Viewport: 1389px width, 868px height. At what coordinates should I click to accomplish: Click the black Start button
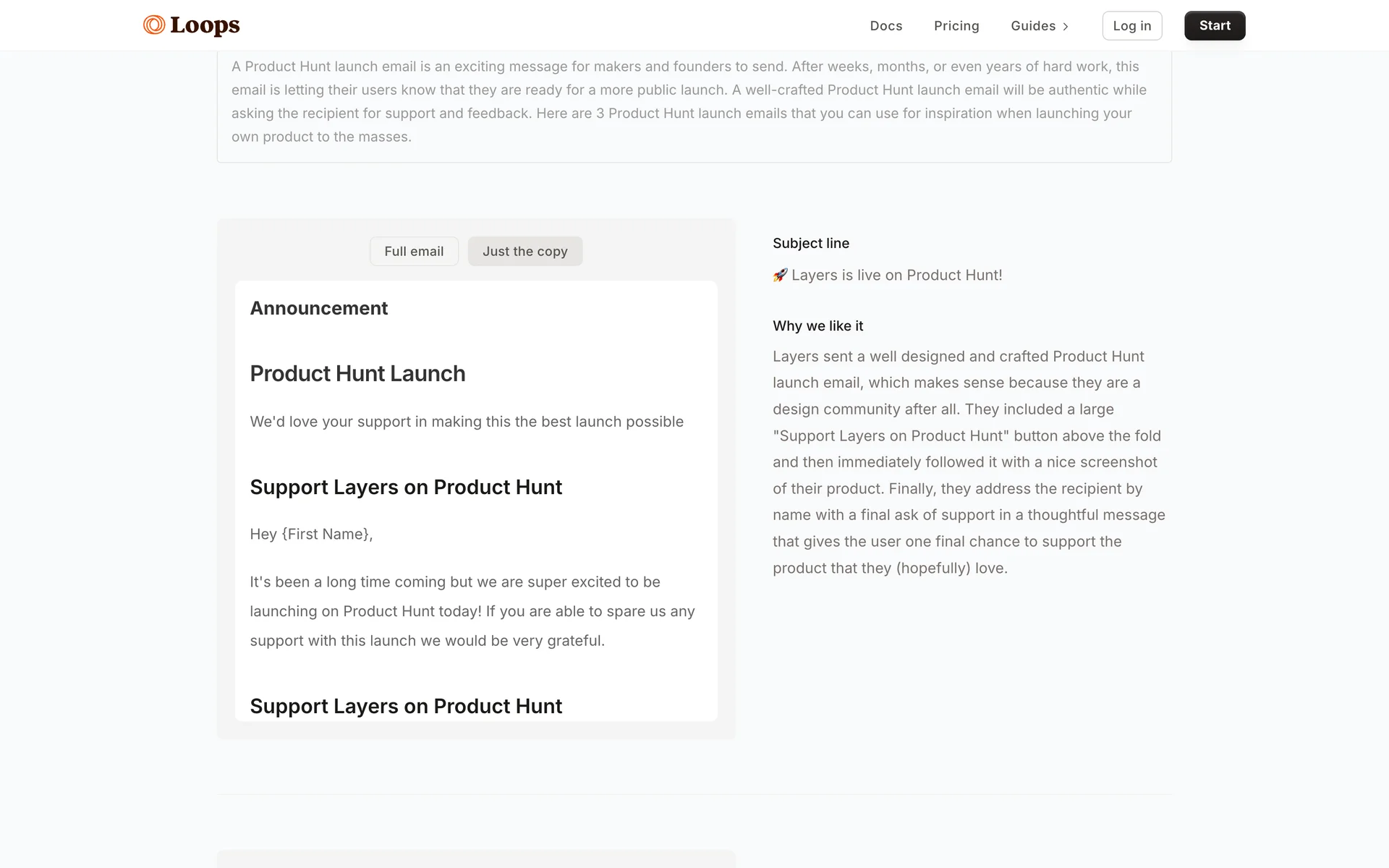coord(1214,26)
